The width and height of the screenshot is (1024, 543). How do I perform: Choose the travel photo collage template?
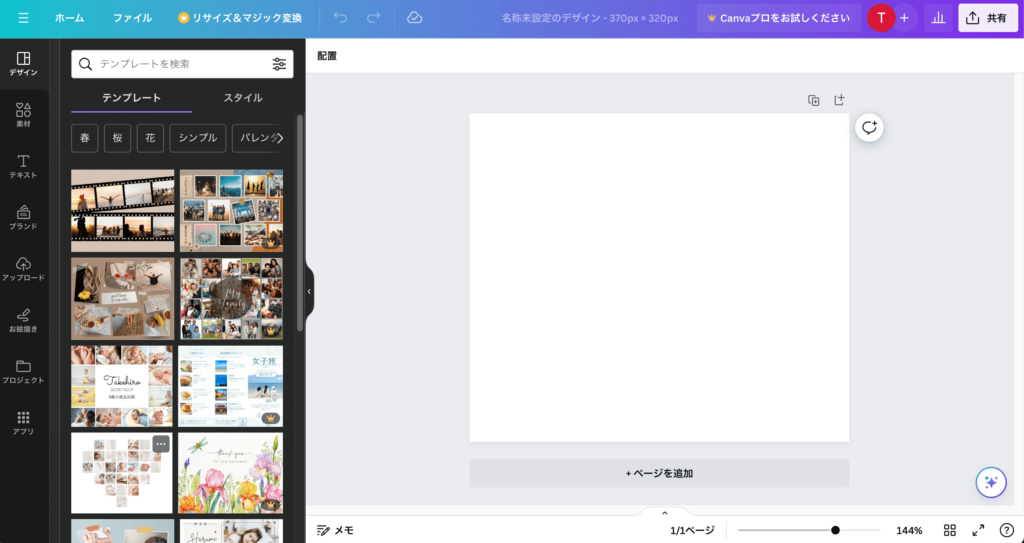(231, 211)
